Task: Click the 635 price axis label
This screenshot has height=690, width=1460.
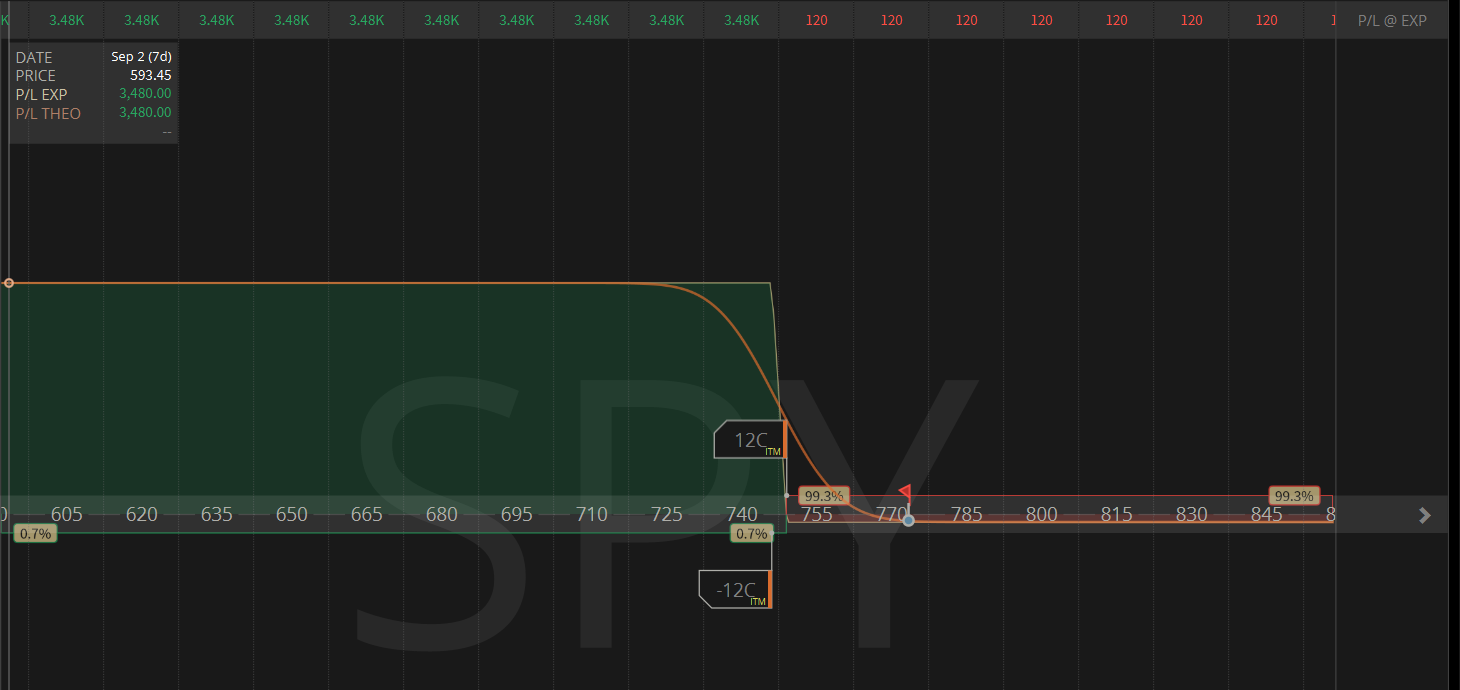Action: click(x=217, y=514)
